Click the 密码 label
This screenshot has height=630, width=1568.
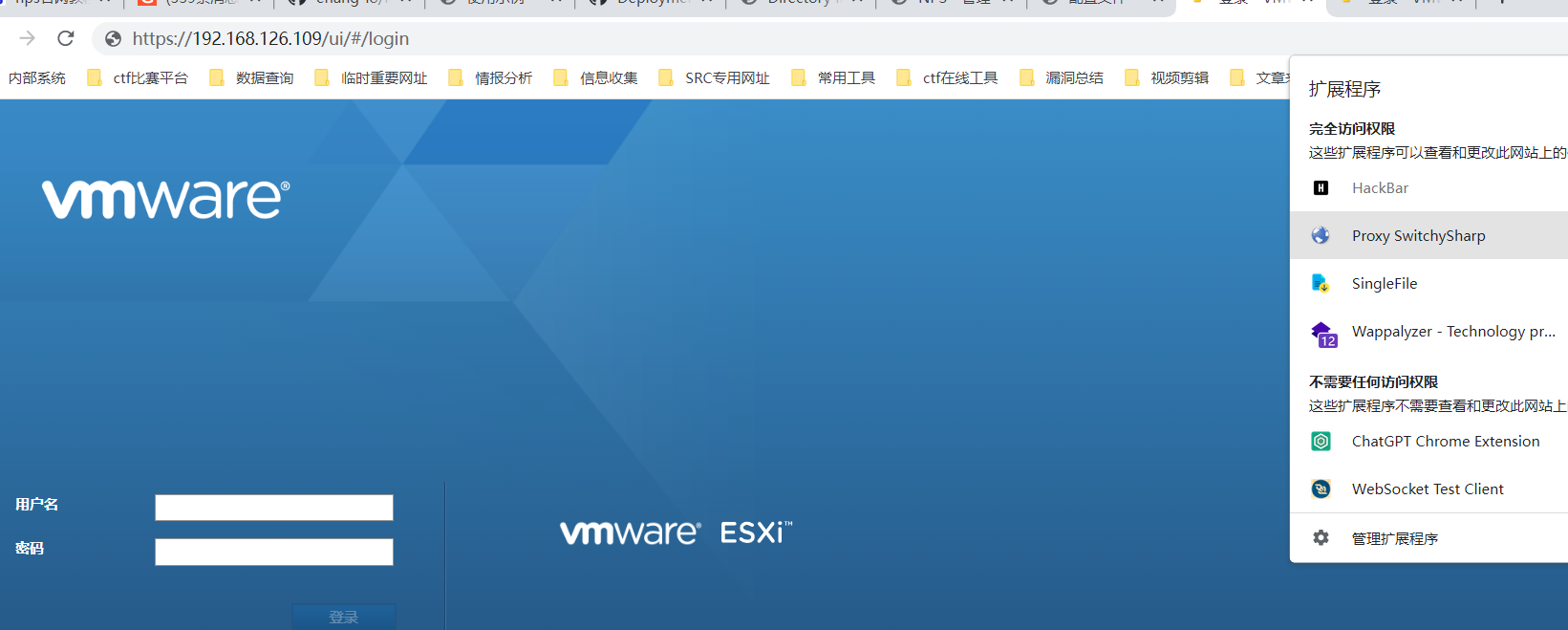[x=29, y=548]
